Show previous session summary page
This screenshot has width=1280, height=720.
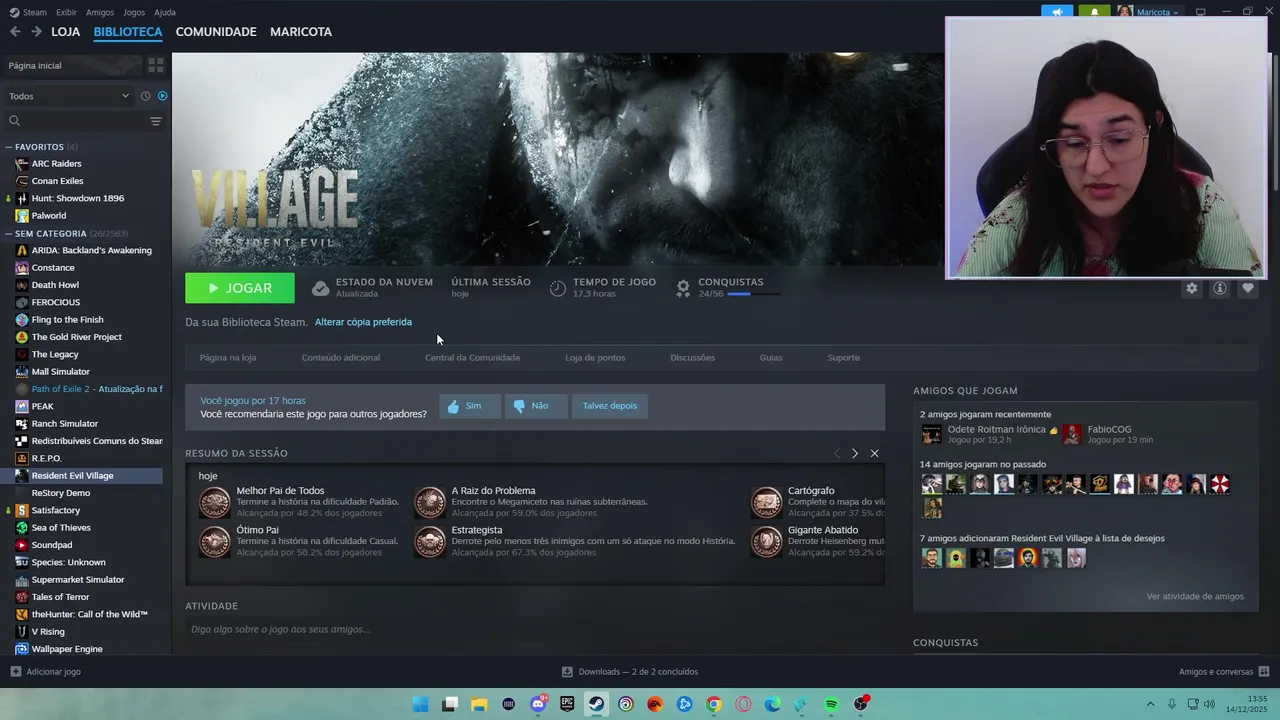click(x=837, y=453)
